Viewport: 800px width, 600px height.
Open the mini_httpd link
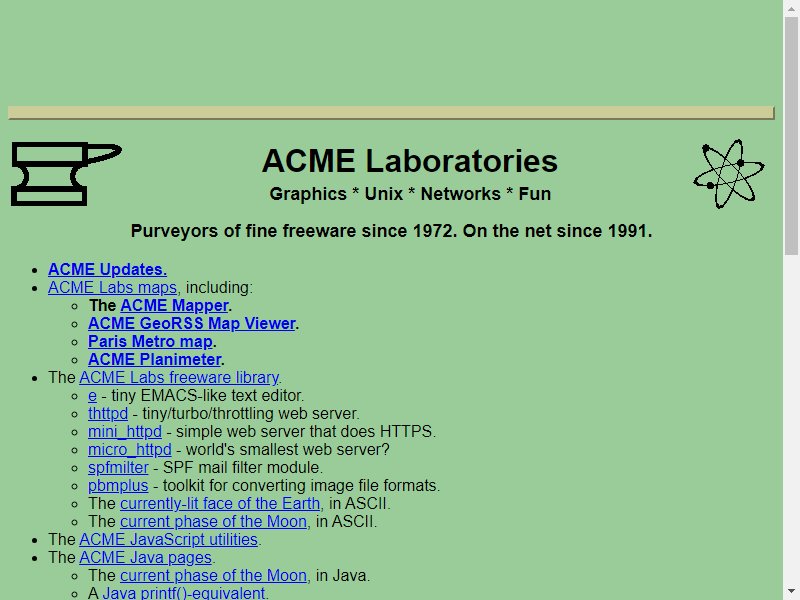124,432
